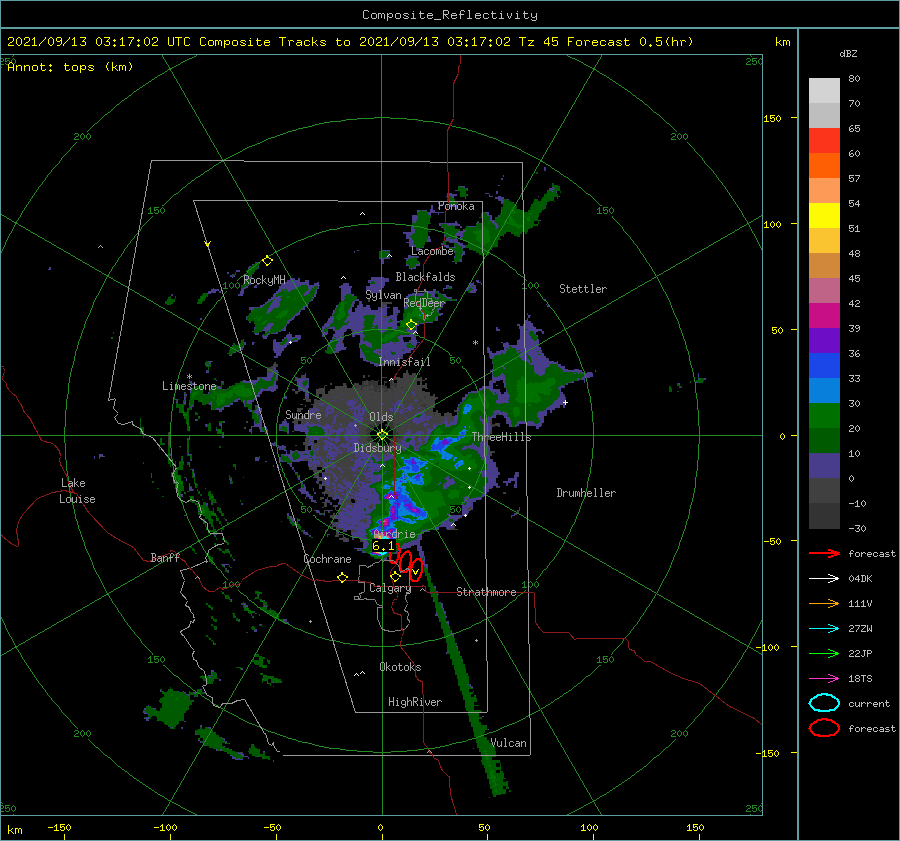Click the red forecast ellipse containing a V
Image resolution: width=900 pixels, height=841 pixels.
[416, 569]
